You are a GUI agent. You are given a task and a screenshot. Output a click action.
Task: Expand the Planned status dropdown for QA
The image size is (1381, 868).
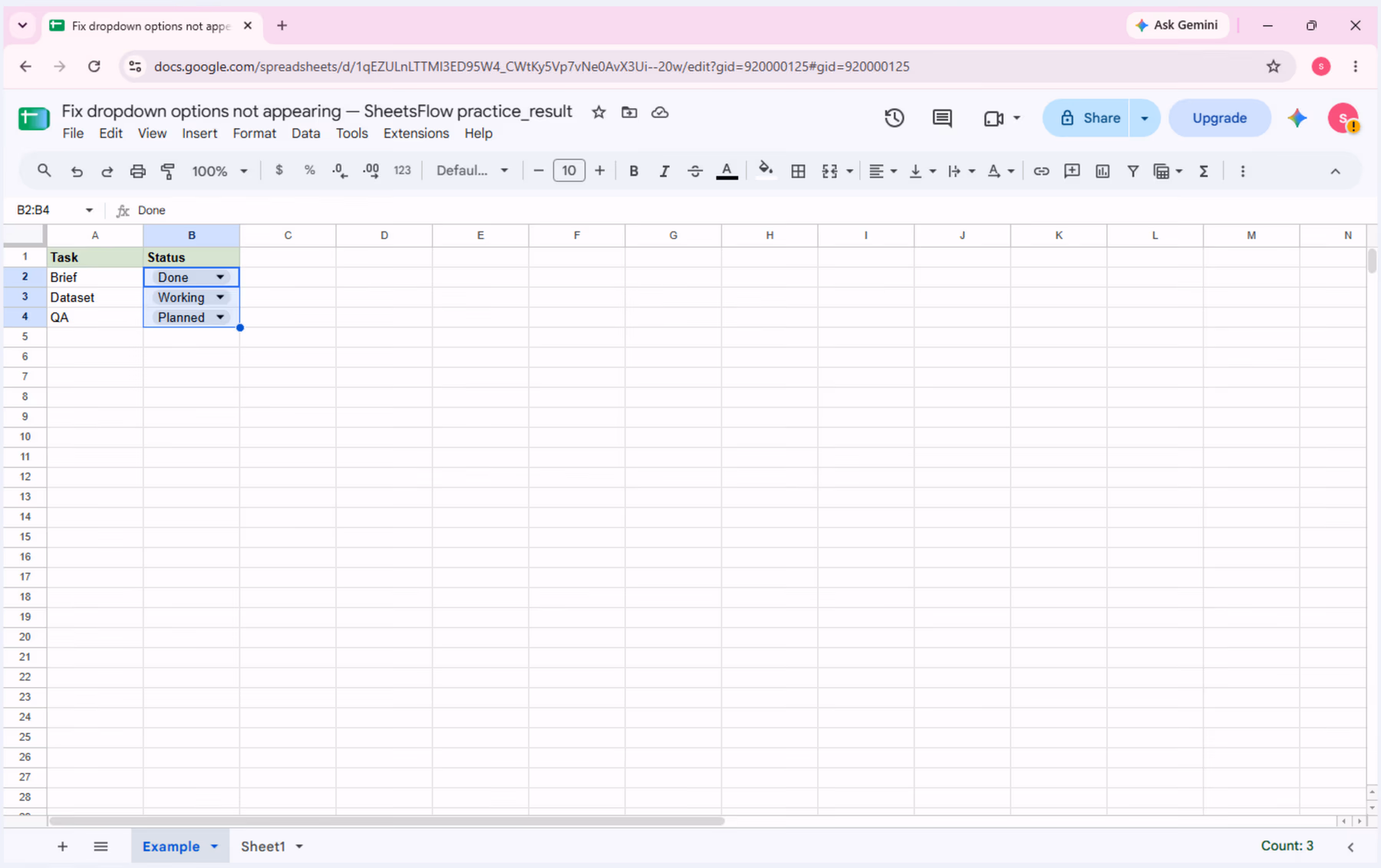tap(220, 317)
